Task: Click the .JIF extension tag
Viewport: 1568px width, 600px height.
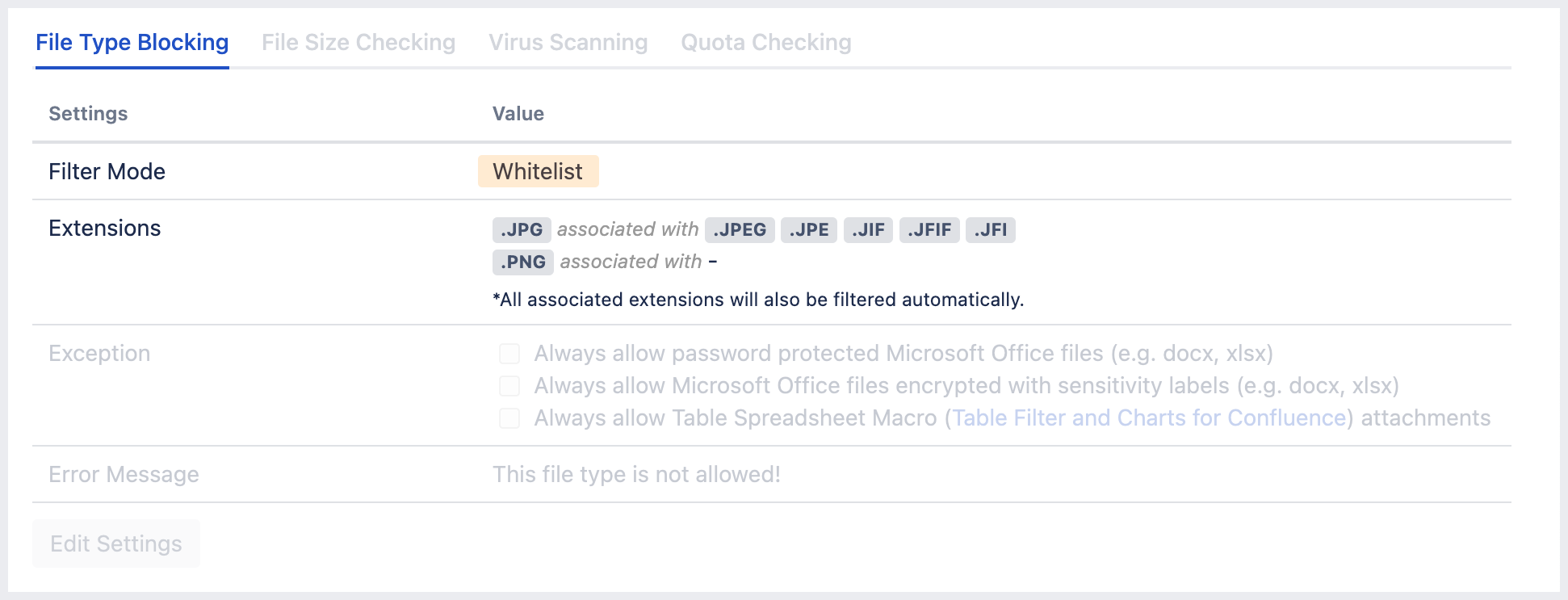Action: 867,229
